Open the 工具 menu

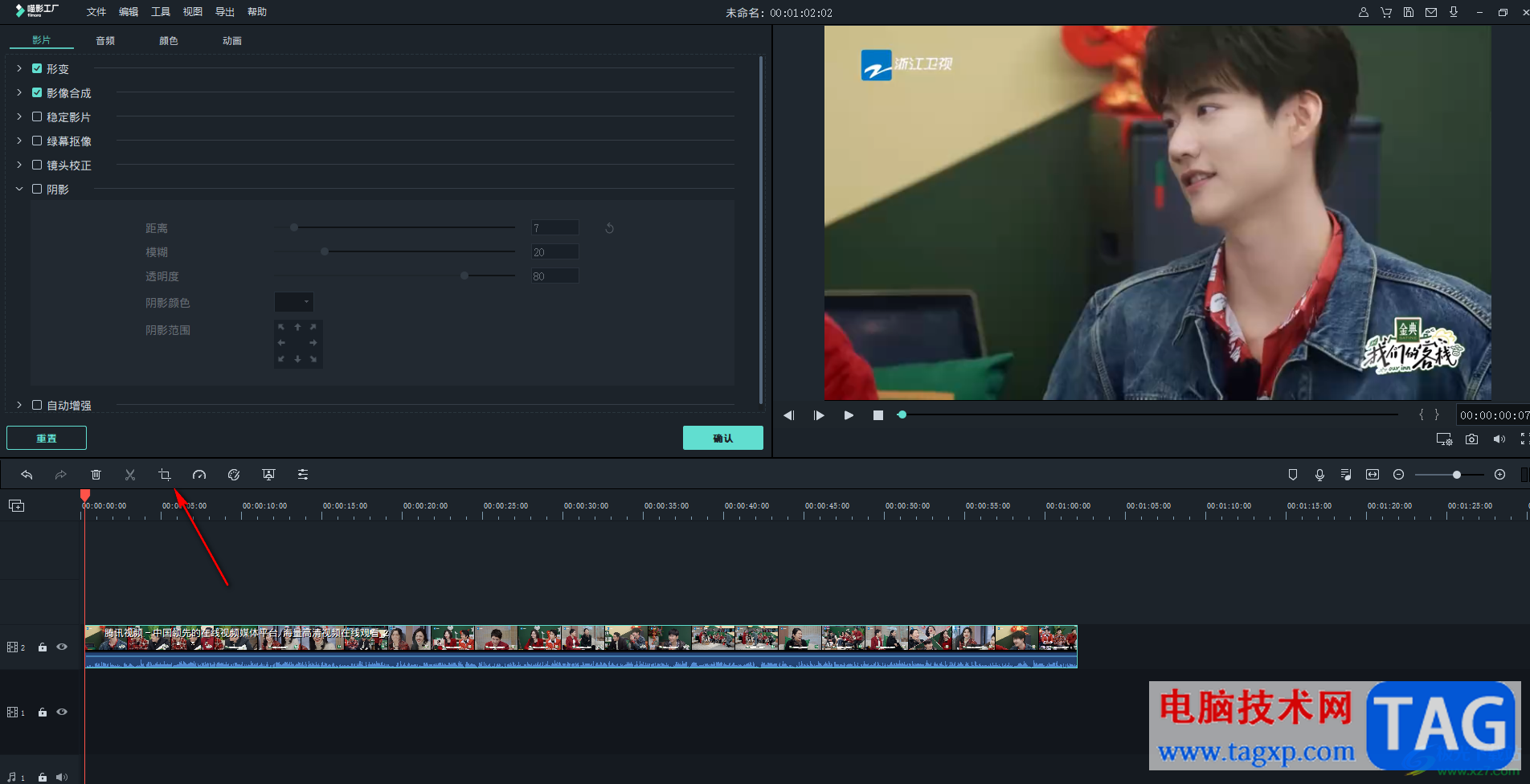tap(161, 12)
